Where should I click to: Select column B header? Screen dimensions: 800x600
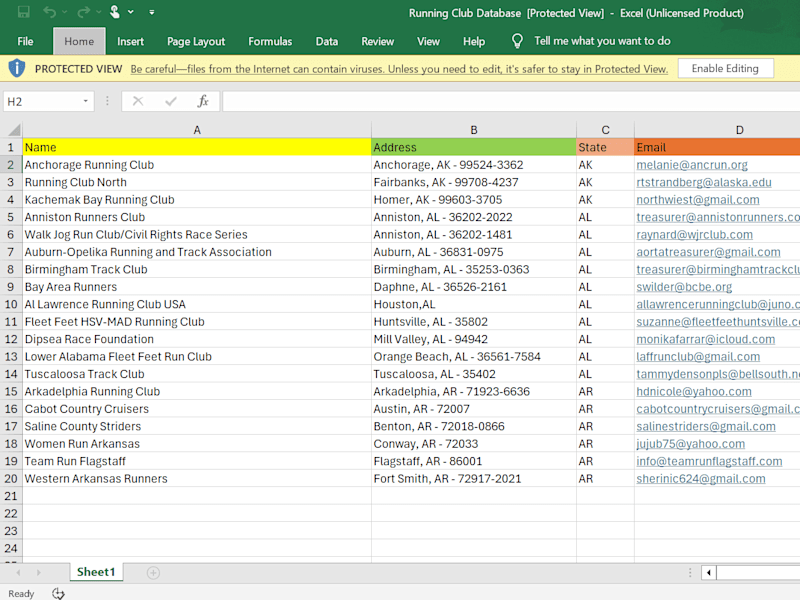coord(474,130)
